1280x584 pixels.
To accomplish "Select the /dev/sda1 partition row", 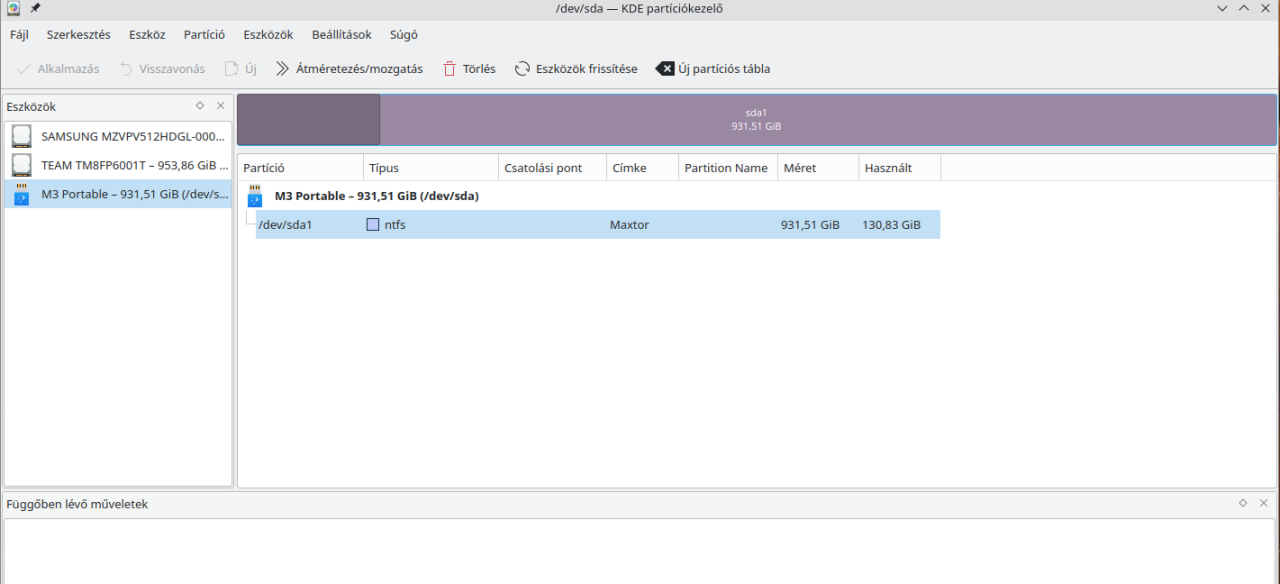I will [x=597, y=225].
